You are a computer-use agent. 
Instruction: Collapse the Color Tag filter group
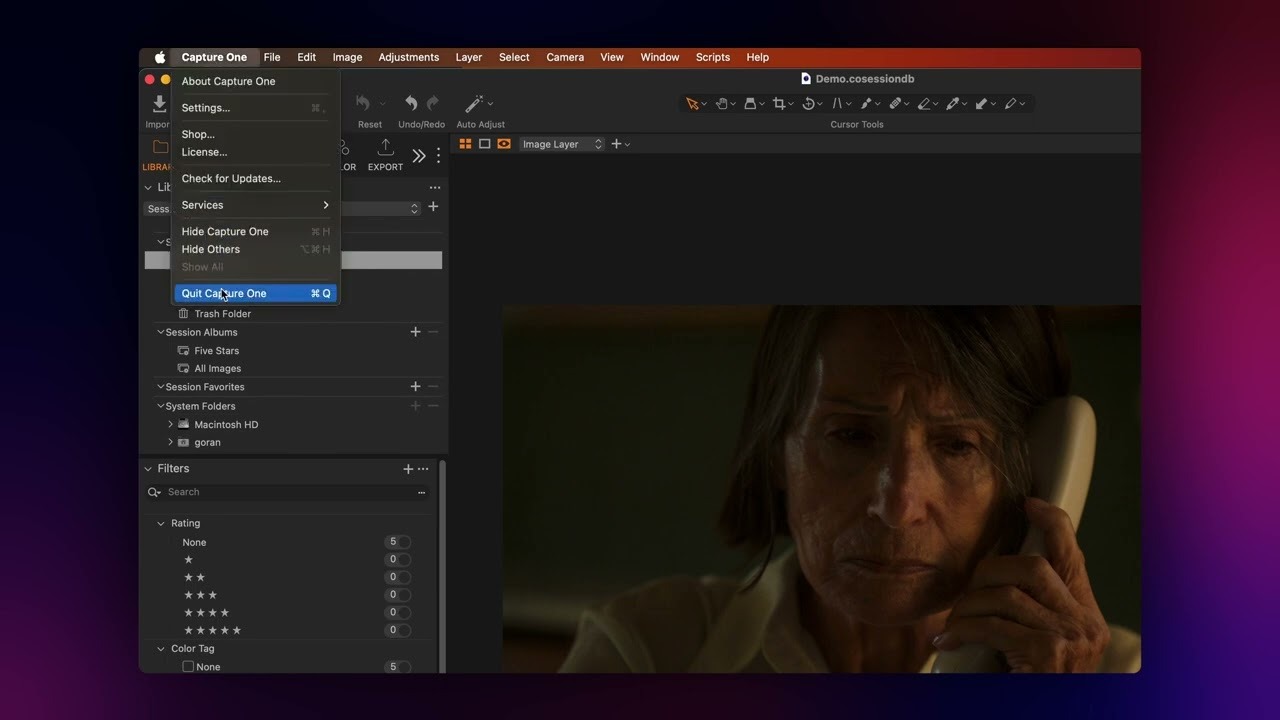point(160,649)
